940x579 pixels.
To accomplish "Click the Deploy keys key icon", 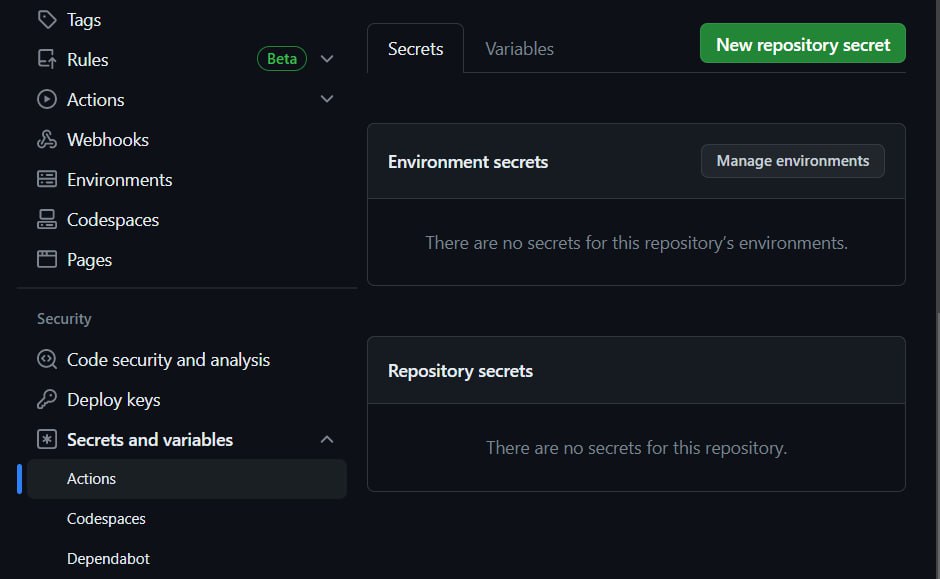I will [x=47, y=400].
